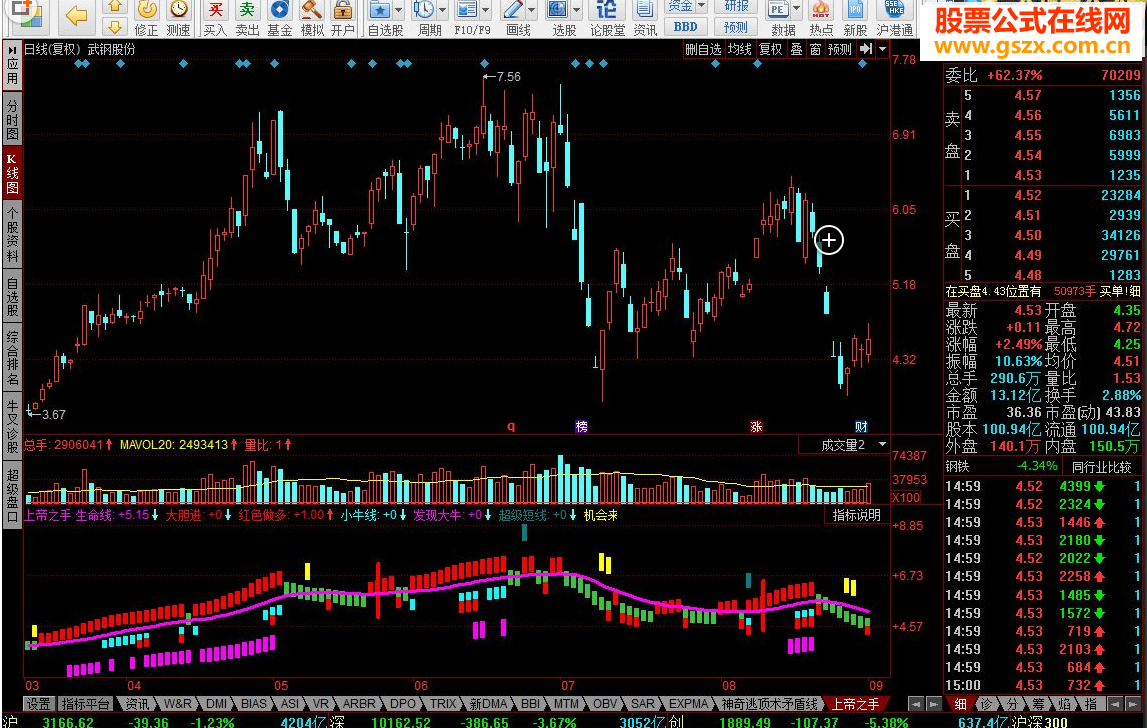1147x728 pixels.
Task: Open the 资金 dropdown button
Action: click(x=686, y=7)
